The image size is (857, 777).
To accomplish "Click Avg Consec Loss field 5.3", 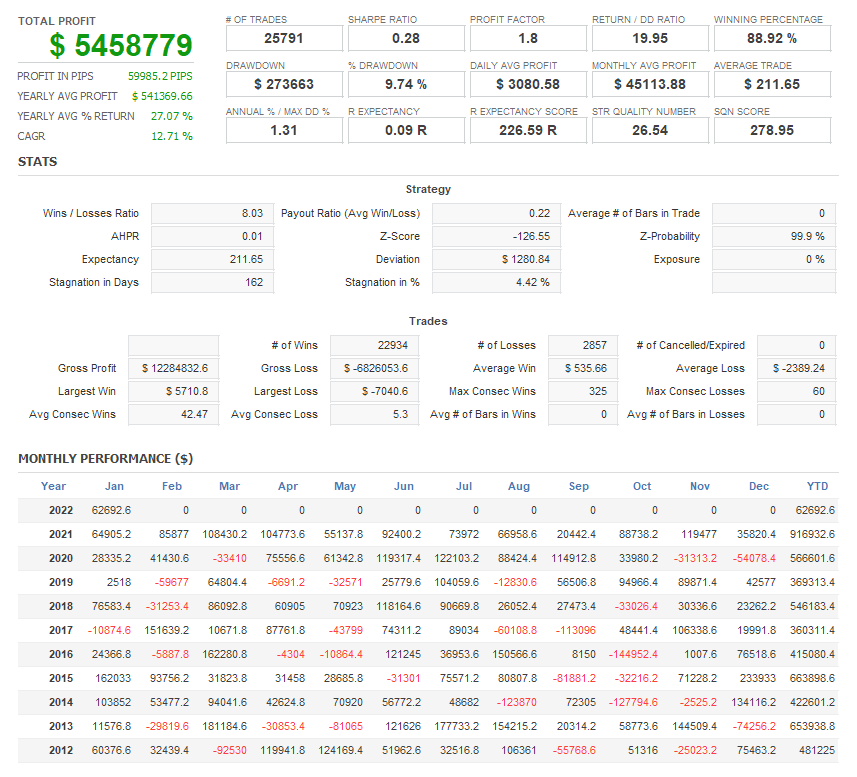I will [374, 414].
